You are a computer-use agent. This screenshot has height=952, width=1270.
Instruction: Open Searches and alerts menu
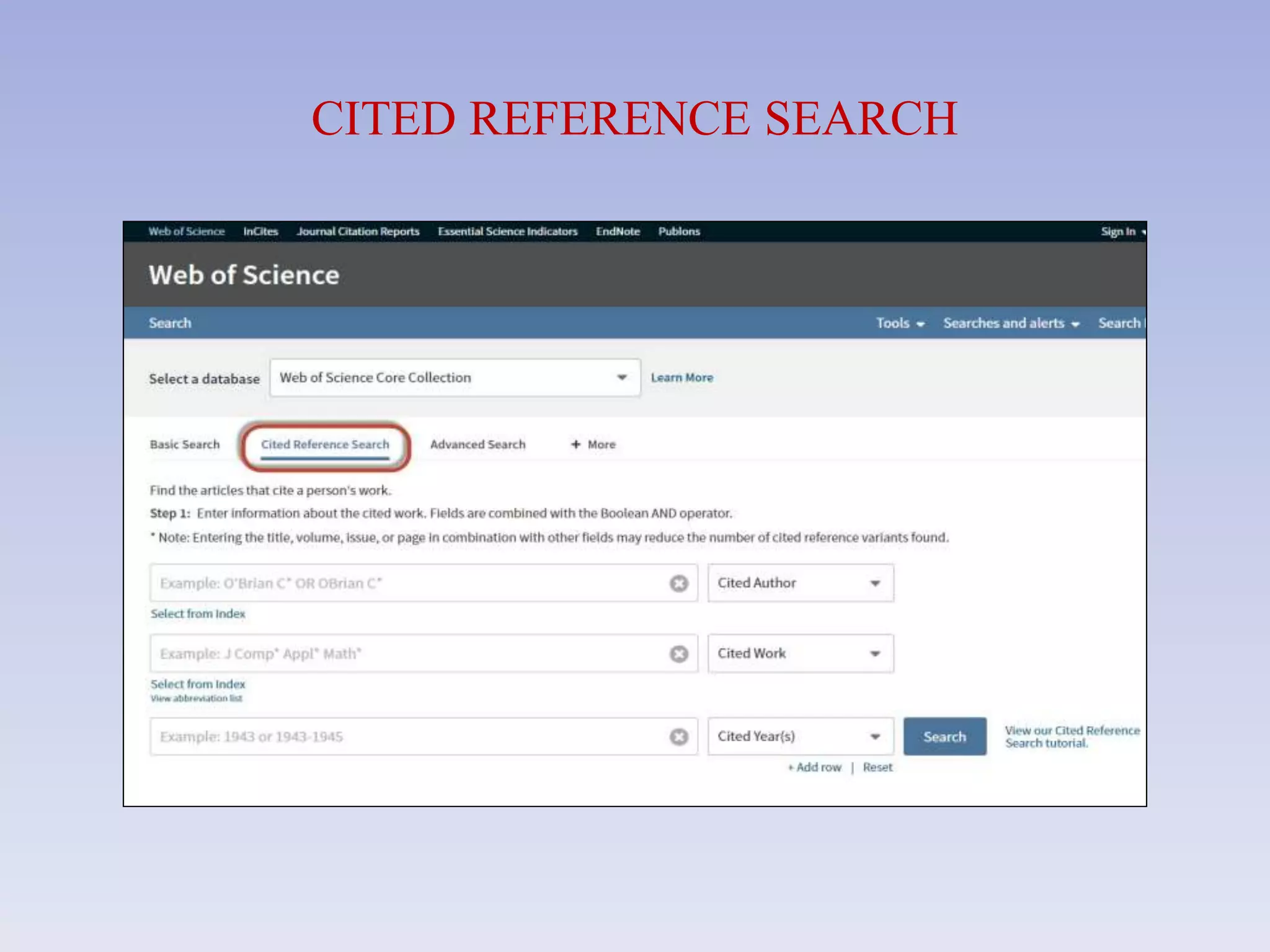1011,323
